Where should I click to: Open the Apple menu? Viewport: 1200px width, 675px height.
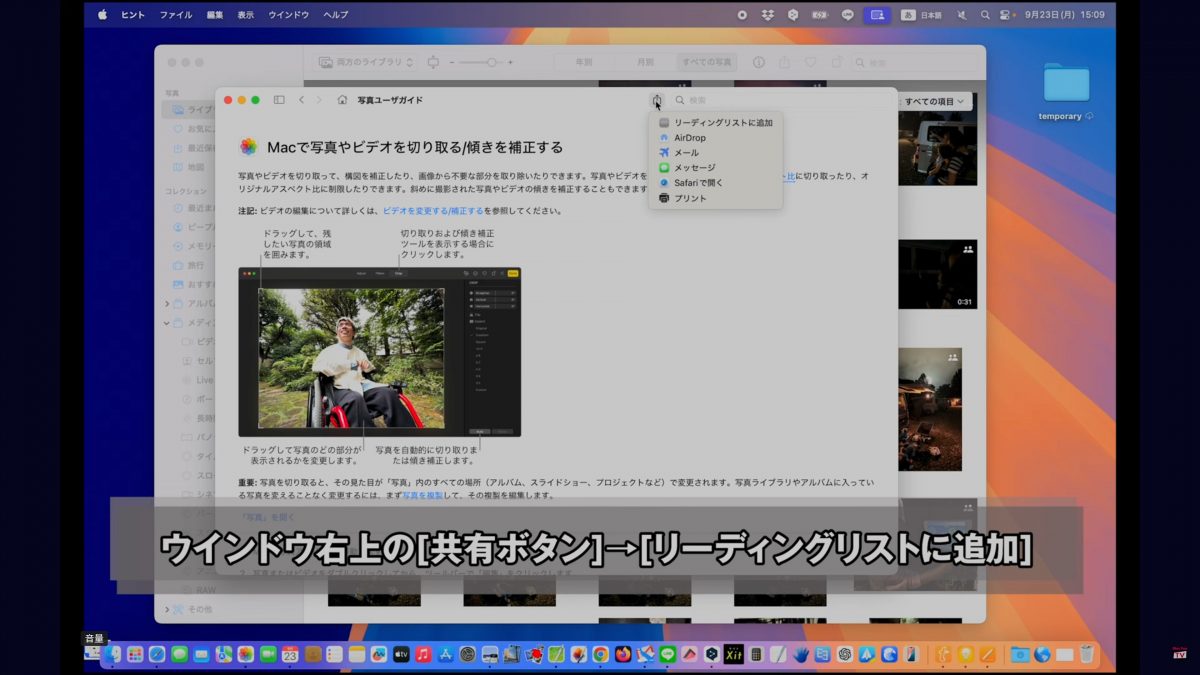tap(102, 15)
